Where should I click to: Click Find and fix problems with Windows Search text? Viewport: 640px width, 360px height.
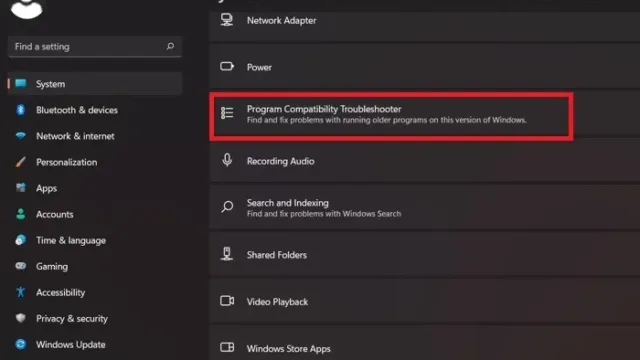pyautogui.click(x=324, y=214)
